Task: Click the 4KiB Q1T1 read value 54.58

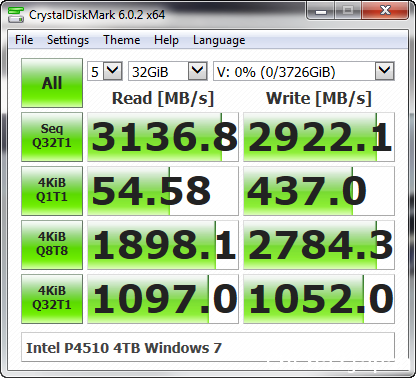Action: point(163,191)
